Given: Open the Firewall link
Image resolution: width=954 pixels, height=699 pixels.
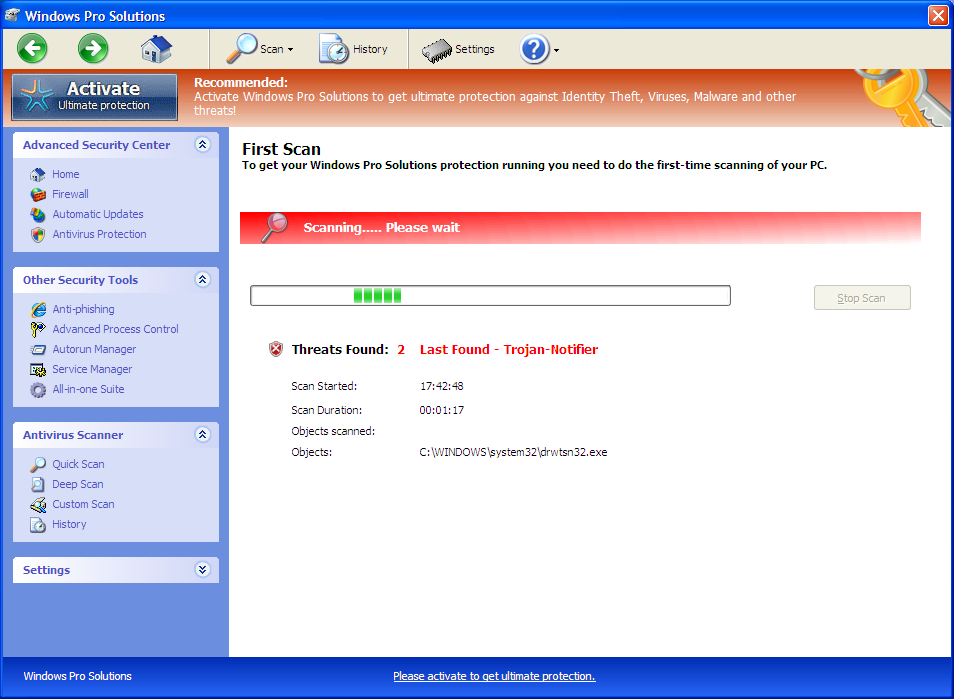Looking at the screenshot, I should tap(71, 194).
